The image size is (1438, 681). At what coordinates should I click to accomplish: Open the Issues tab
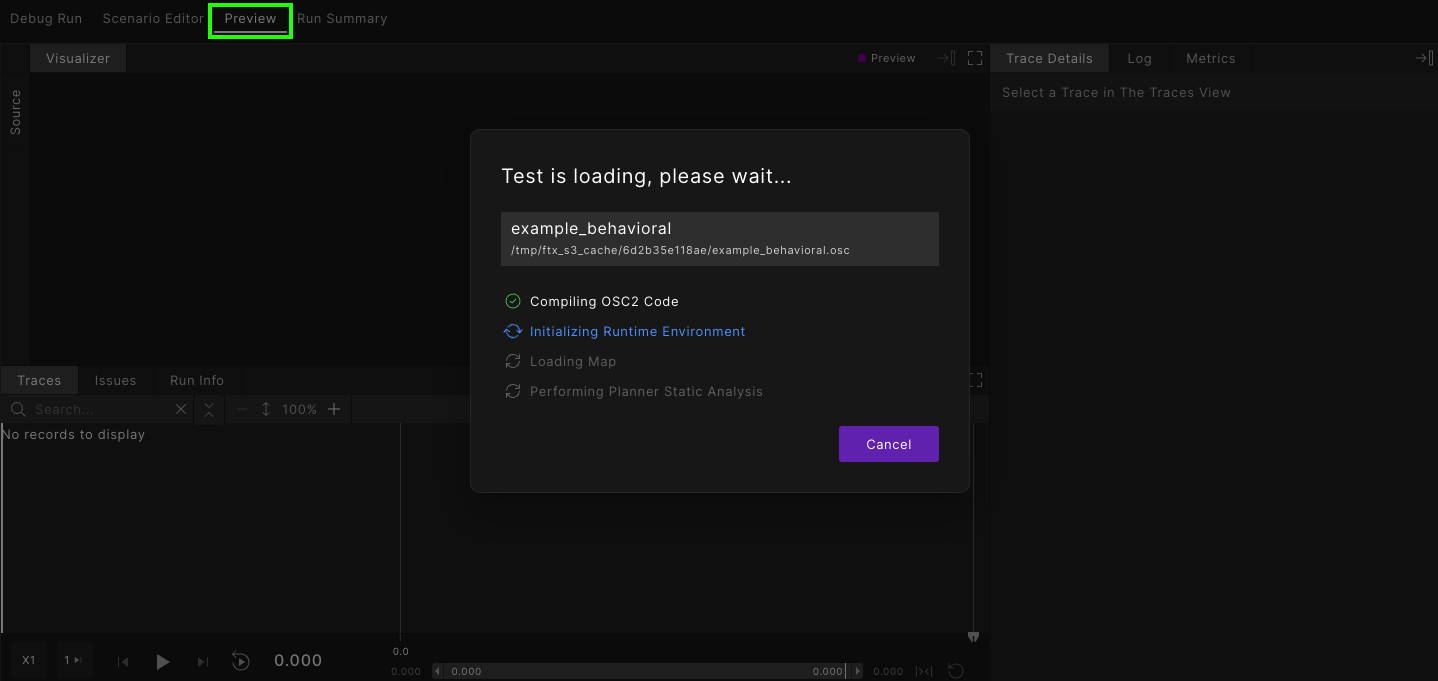tap(115, 380)
